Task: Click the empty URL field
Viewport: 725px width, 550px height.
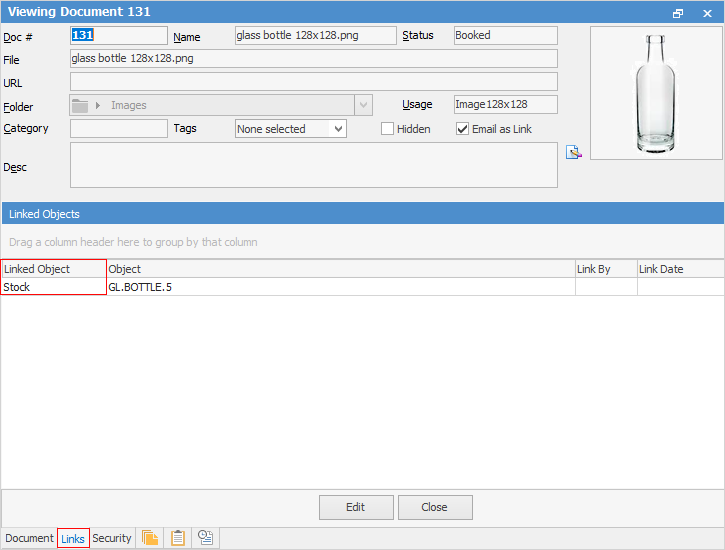Action: [x=314, y=82]
